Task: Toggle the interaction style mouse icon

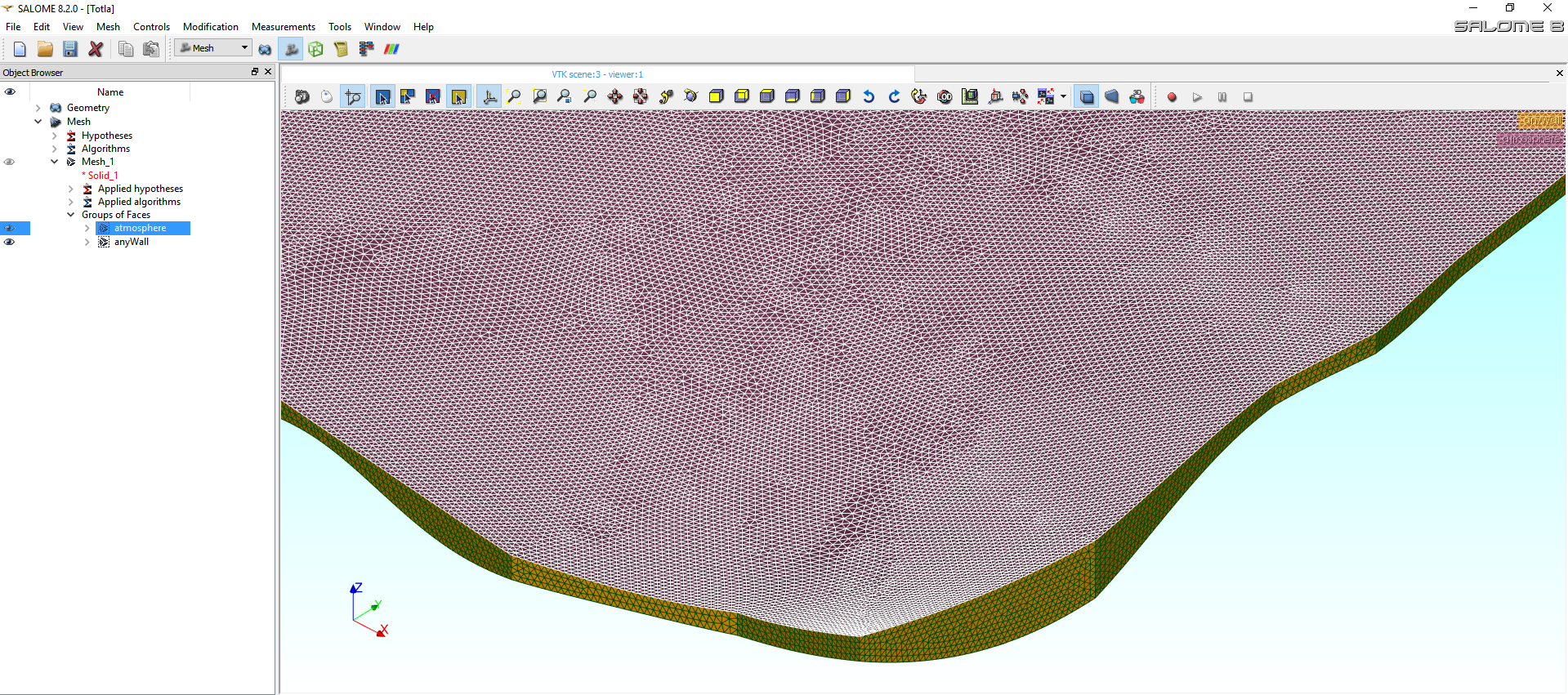Action: [327, 96]
